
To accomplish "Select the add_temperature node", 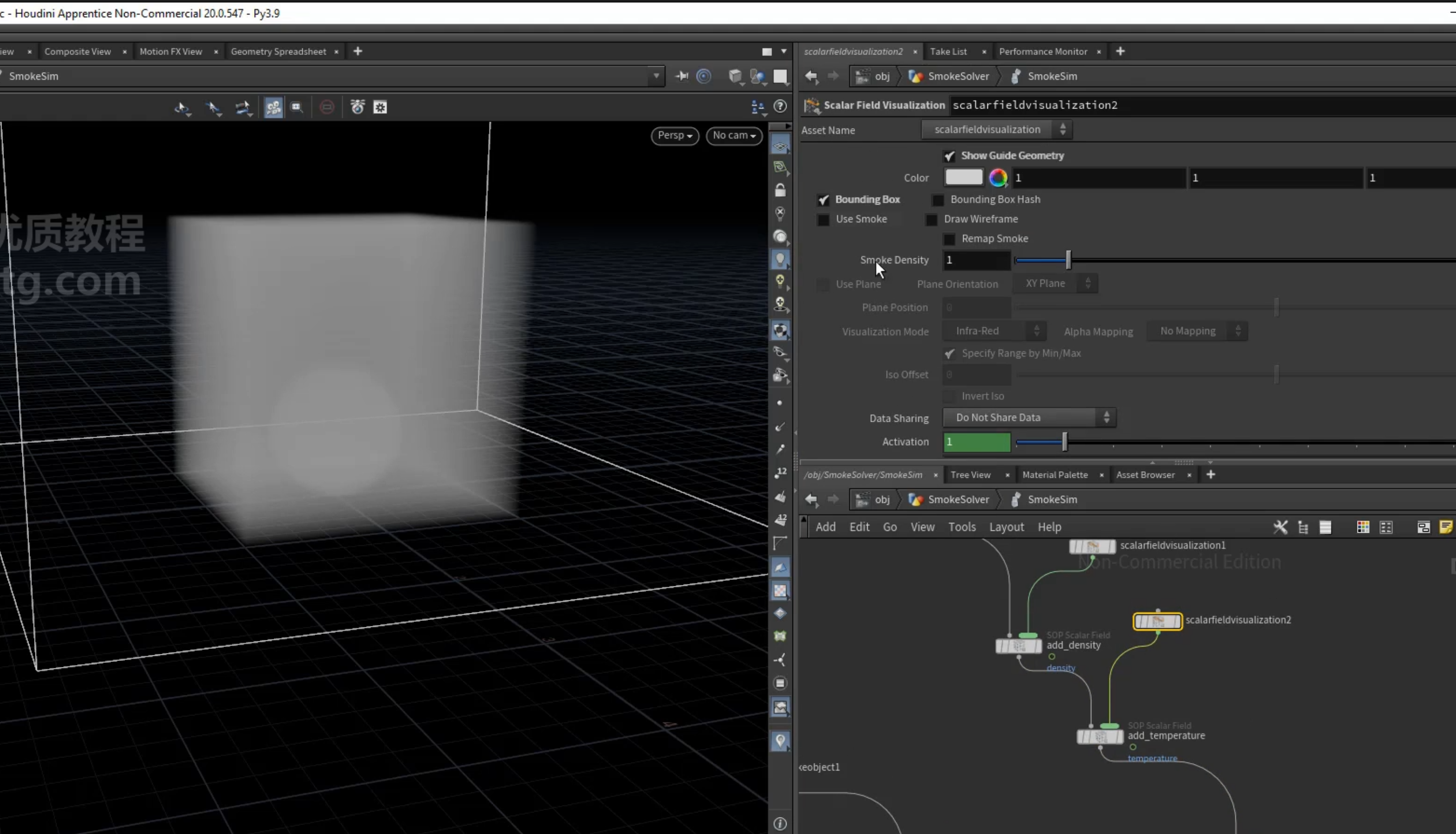I will [1100, 736].
